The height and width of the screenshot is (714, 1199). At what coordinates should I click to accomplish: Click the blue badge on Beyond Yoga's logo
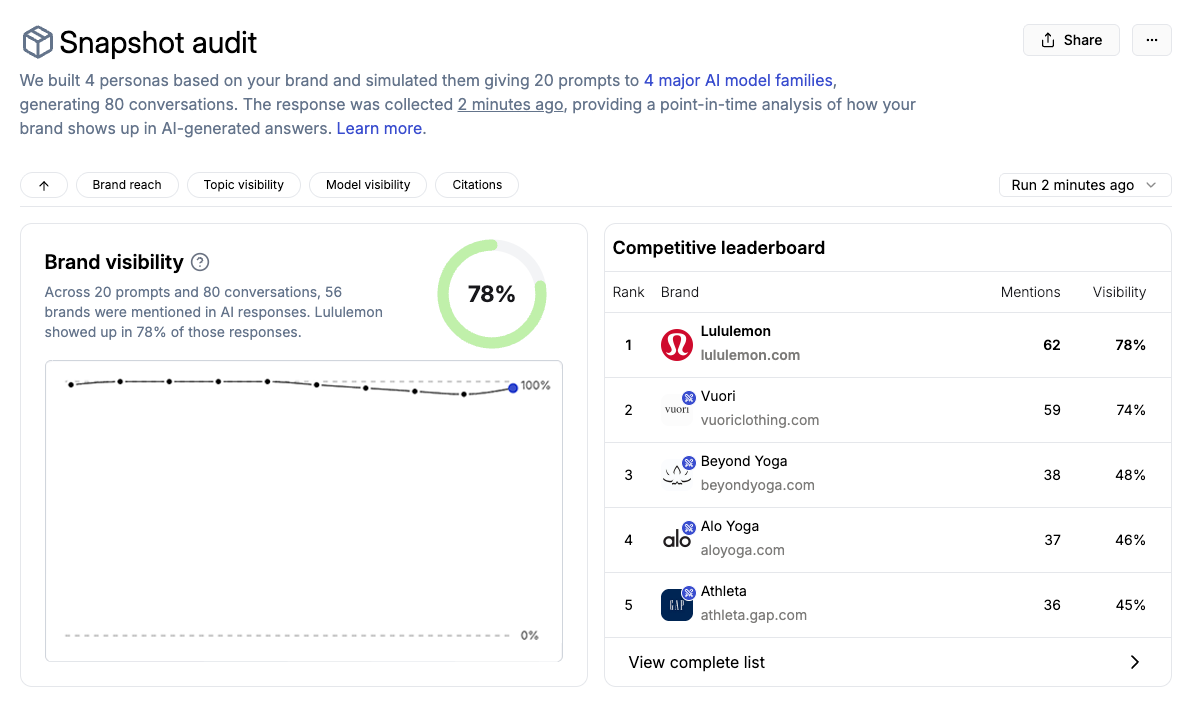pyautogui.click(x=689, y=462)
